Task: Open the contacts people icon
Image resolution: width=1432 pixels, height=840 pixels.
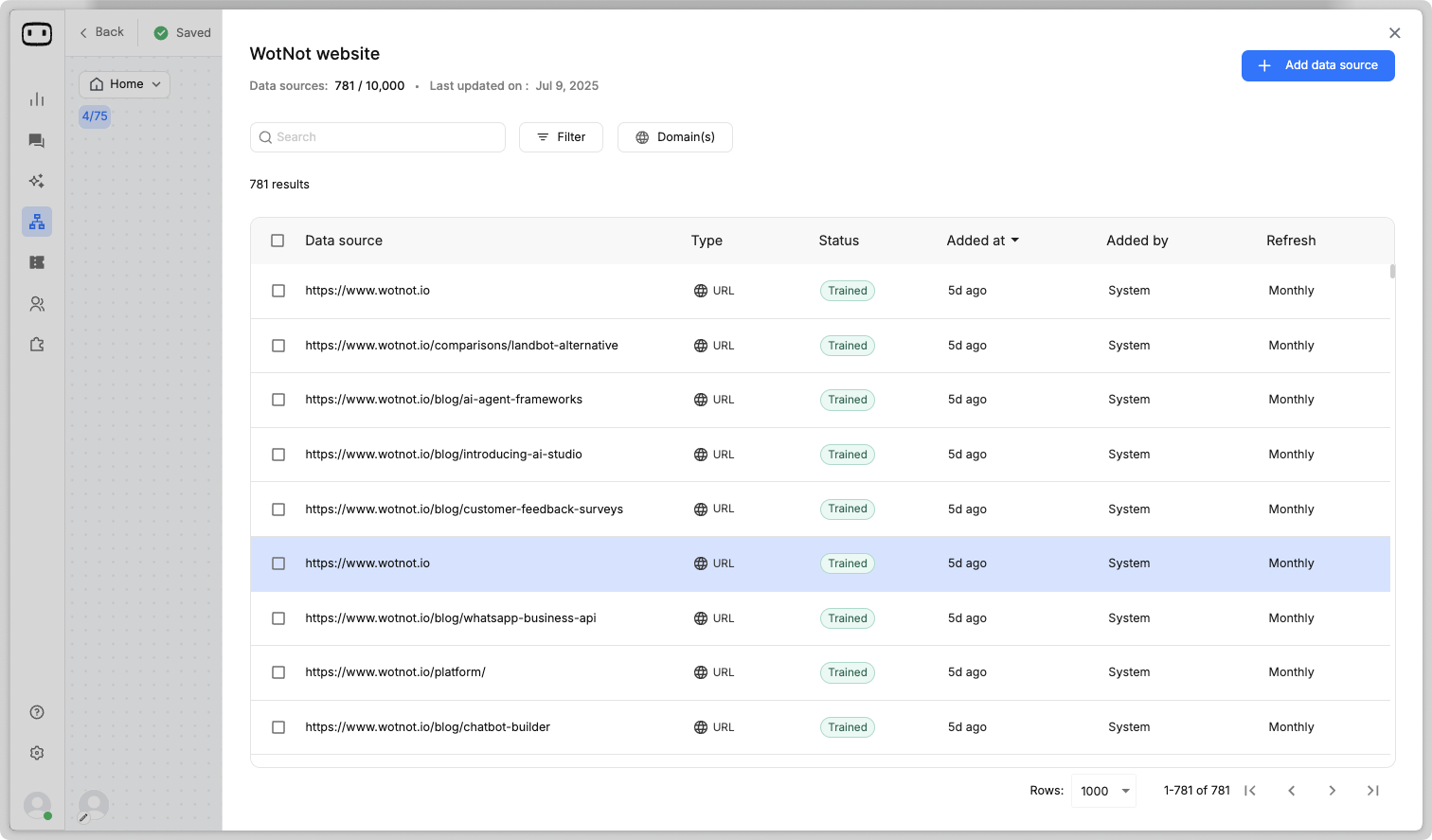Action: click(37, 304)
